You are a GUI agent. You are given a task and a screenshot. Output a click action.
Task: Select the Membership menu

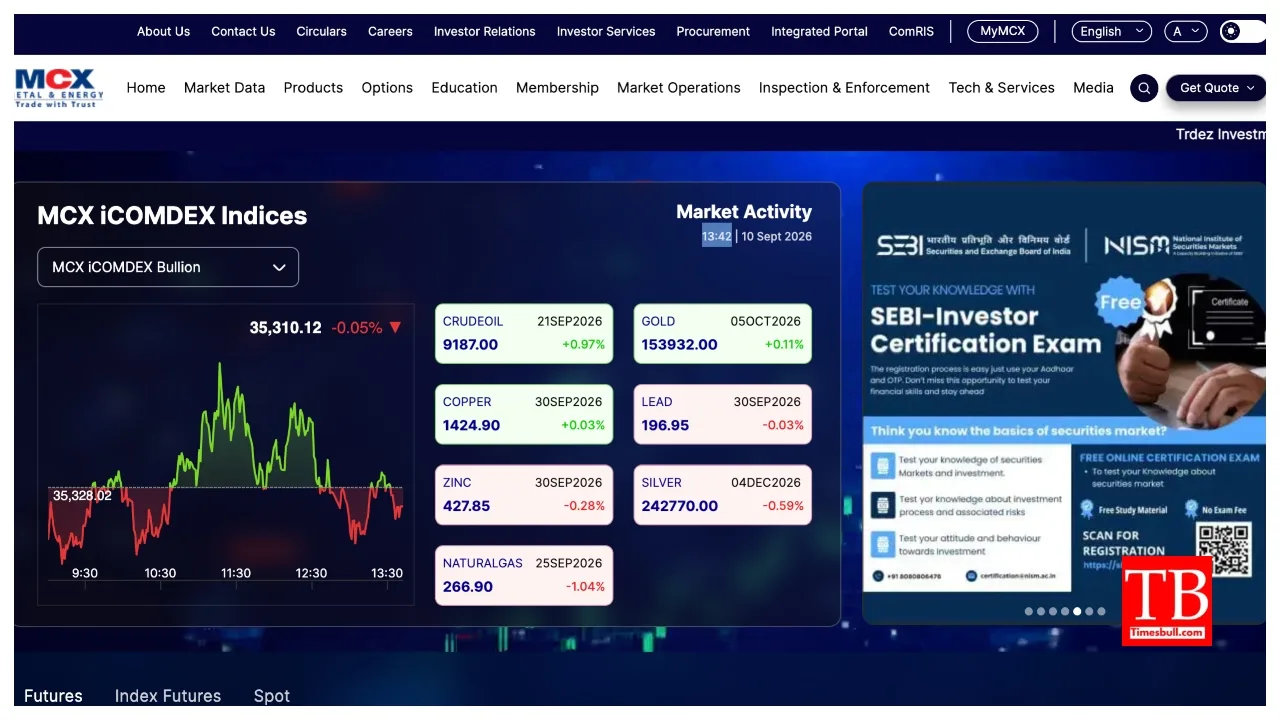click(x=557, y=88)
